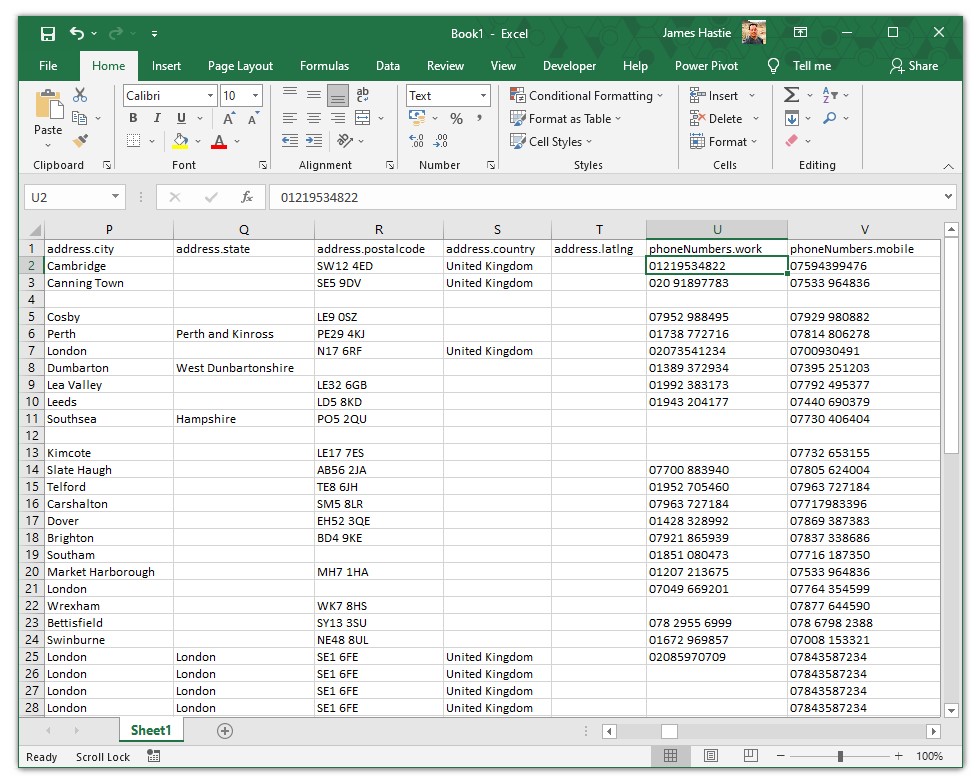976x783 pixels.
Task: Toggle bold formatting
Action: pos(131,118)
